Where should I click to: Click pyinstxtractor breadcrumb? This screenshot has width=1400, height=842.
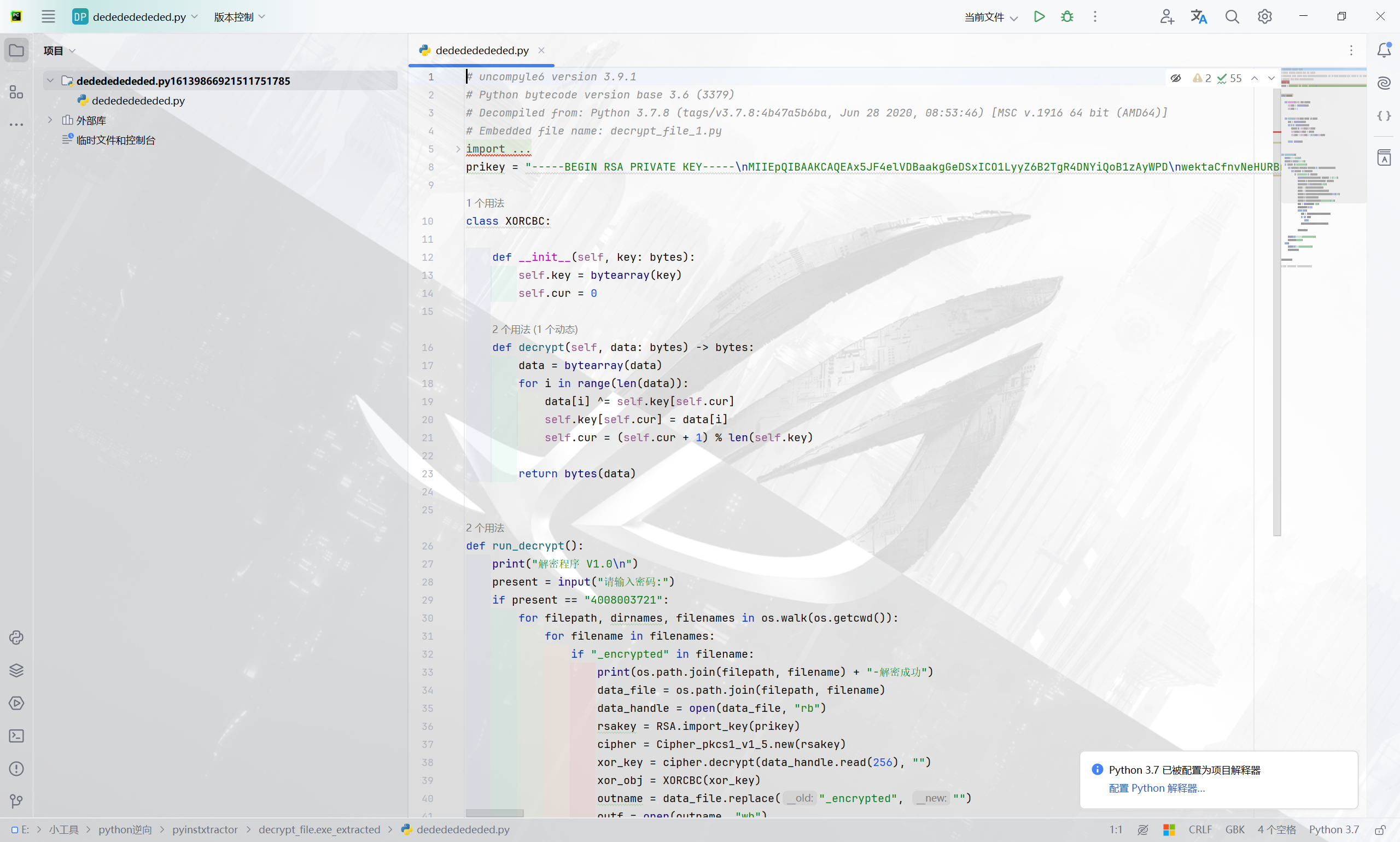click(x=205, y=829)
